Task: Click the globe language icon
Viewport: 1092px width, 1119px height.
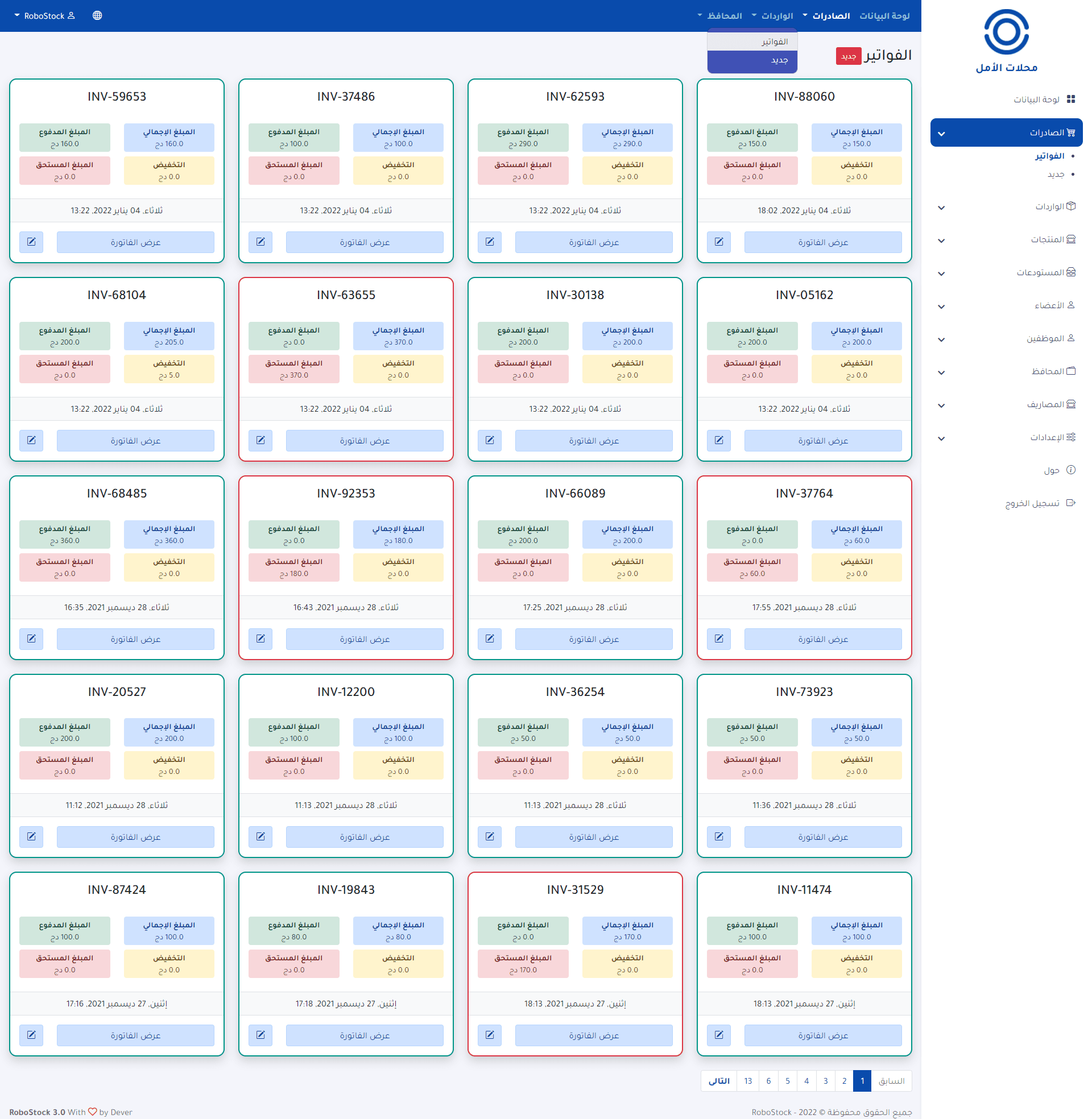Action: click(x=97, y=15)
